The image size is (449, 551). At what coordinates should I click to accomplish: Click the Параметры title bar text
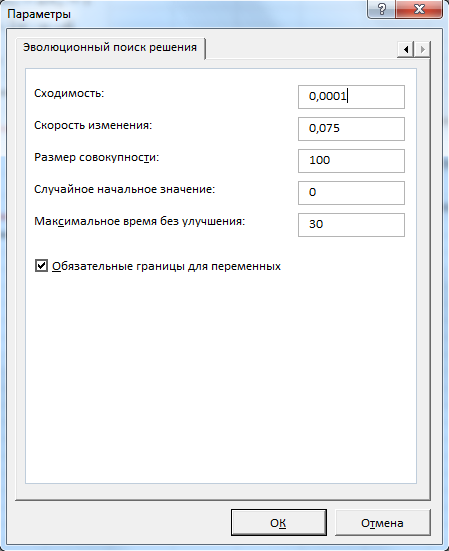(39, 14)
